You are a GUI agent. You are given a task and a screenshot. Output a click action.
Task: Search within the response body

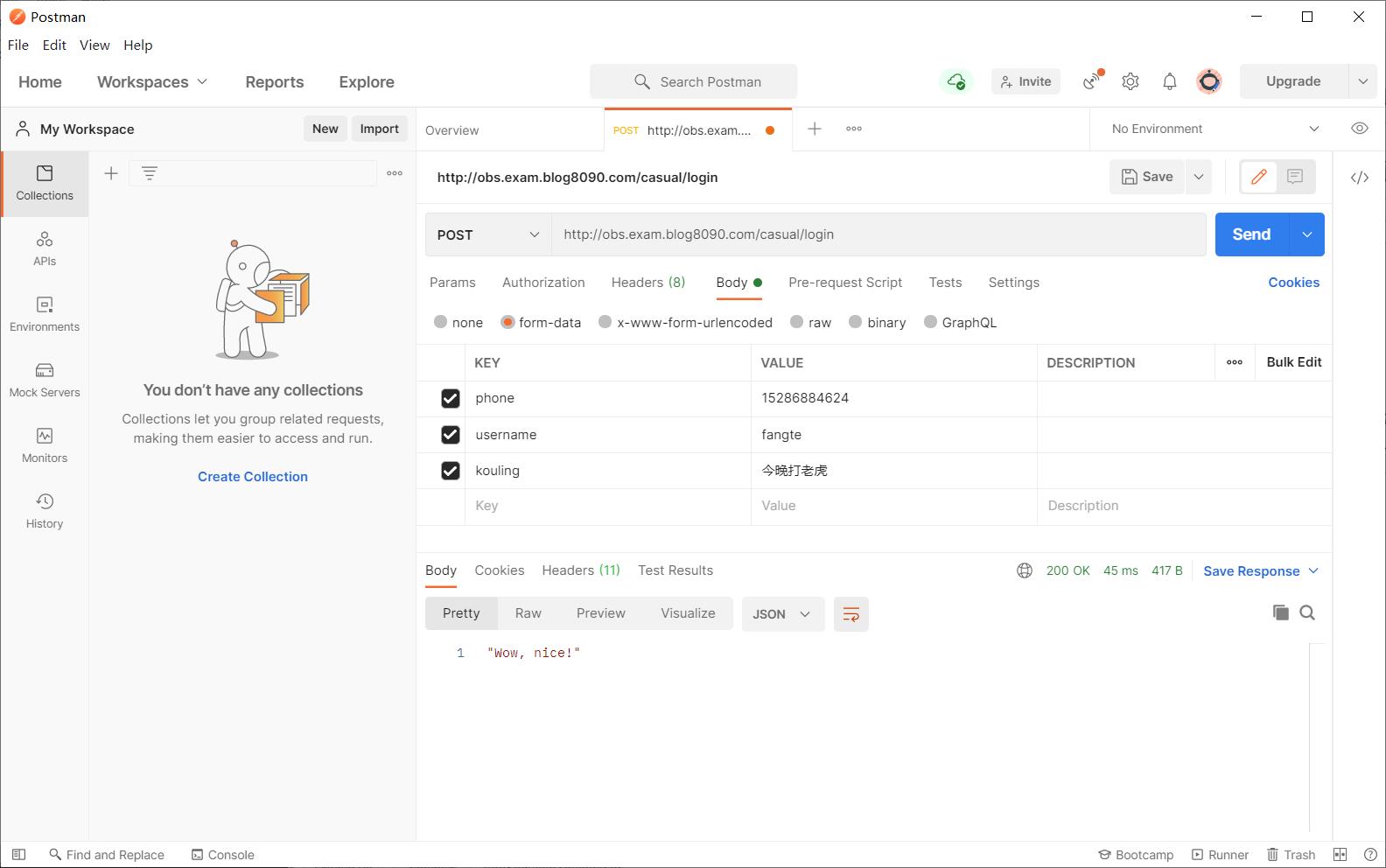click(1307, 612)
